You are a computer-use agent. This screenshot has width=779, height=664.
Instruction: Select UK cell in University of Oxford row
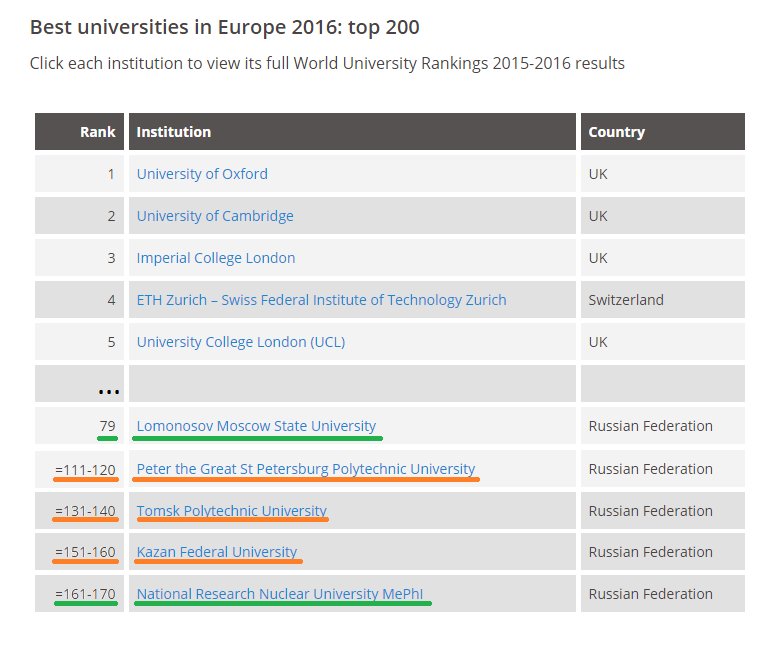coord(663,174)
